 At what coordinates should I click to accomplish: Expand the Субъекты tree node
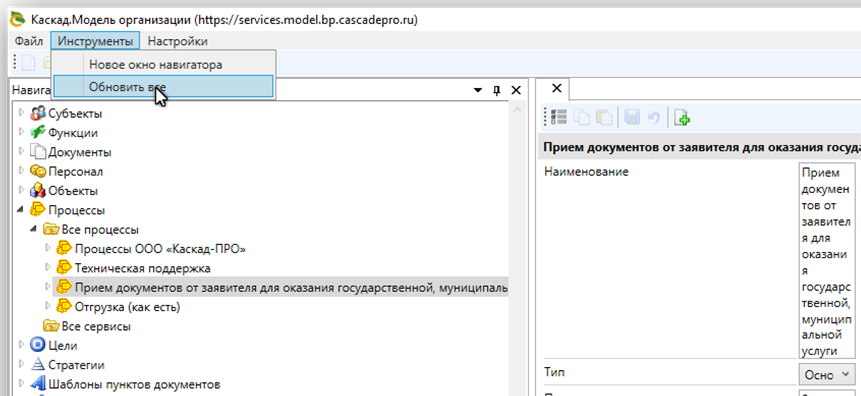point(21,113)
